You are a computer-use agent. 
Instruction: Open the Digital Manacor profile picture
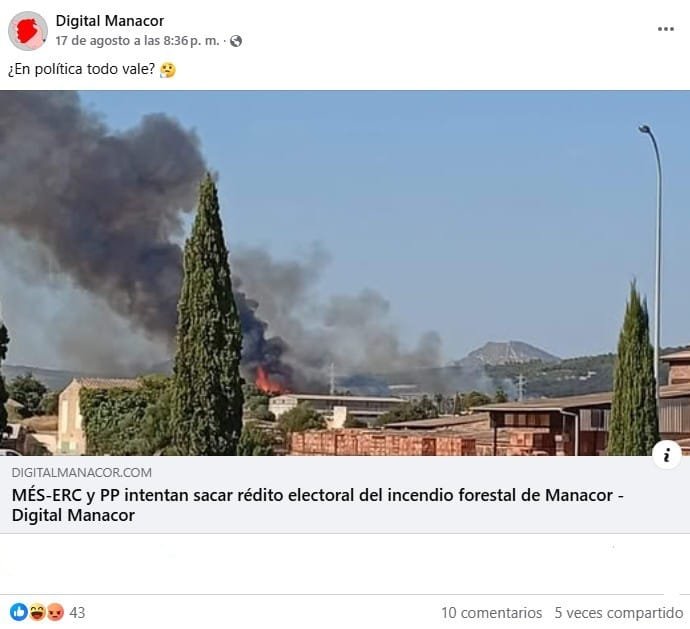coord(28,31)
